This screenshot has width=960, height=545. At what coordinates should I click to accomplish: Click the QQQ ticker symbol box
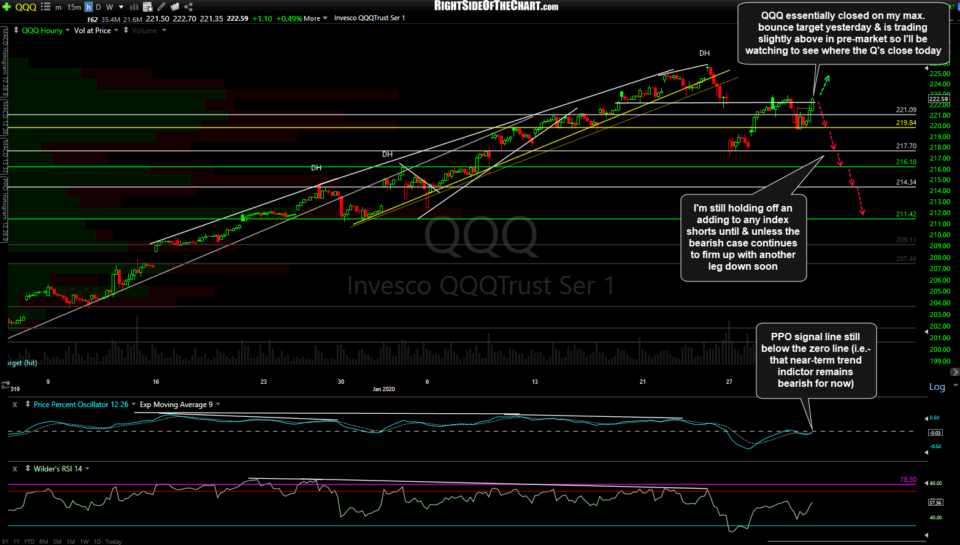pos(25,7)
